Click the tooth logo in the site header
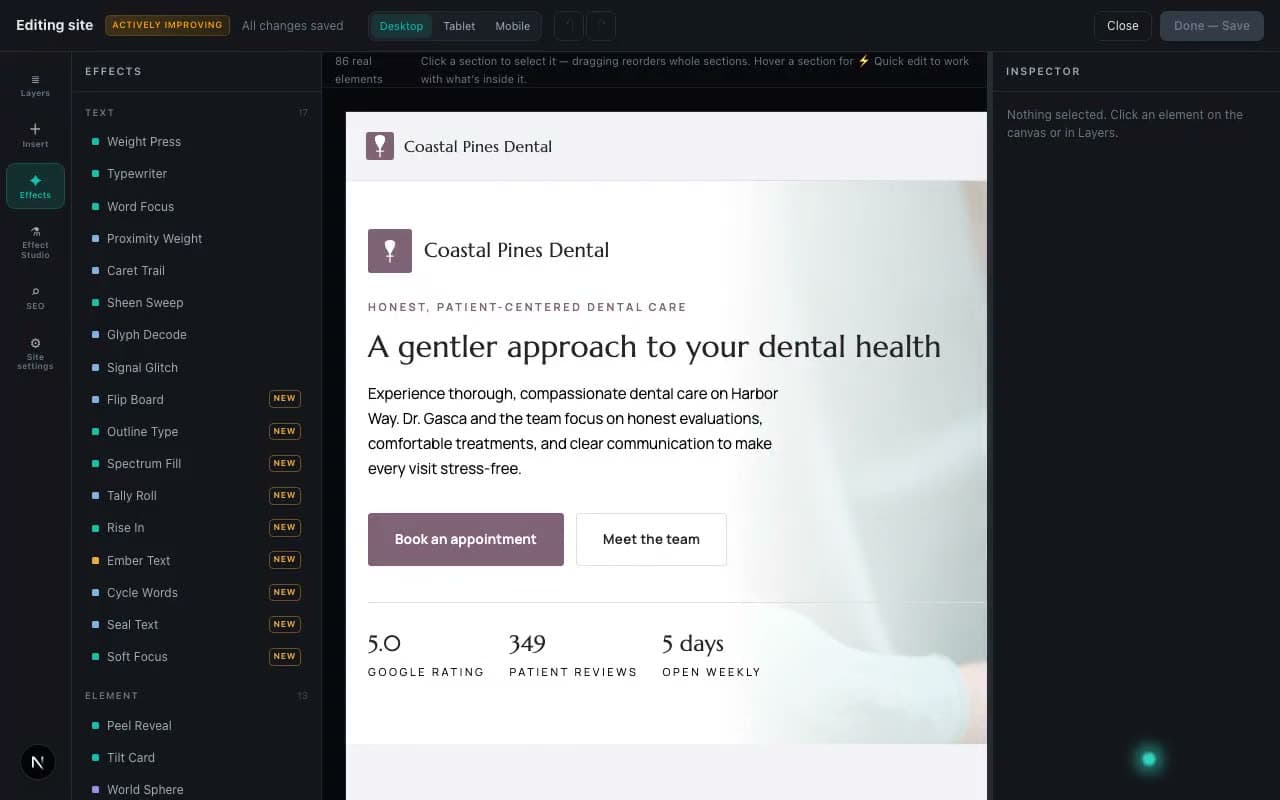The image size is (1280, 800). pos(380,146)
